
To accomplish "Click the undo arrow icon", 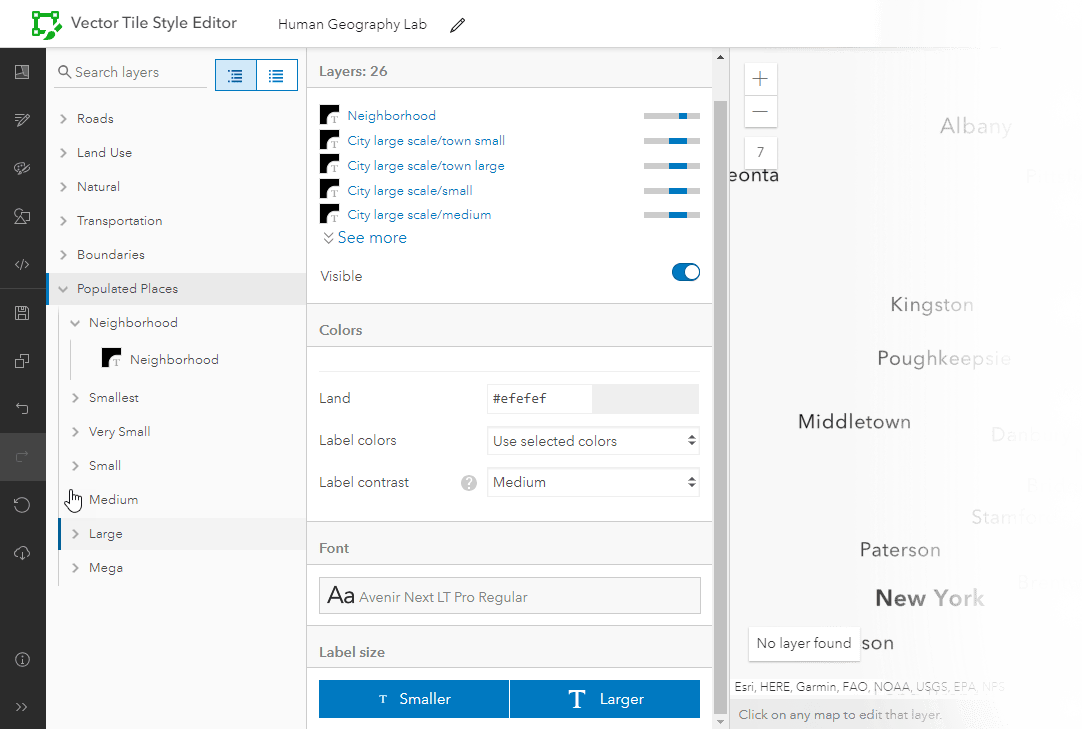I will pos(22,408).
